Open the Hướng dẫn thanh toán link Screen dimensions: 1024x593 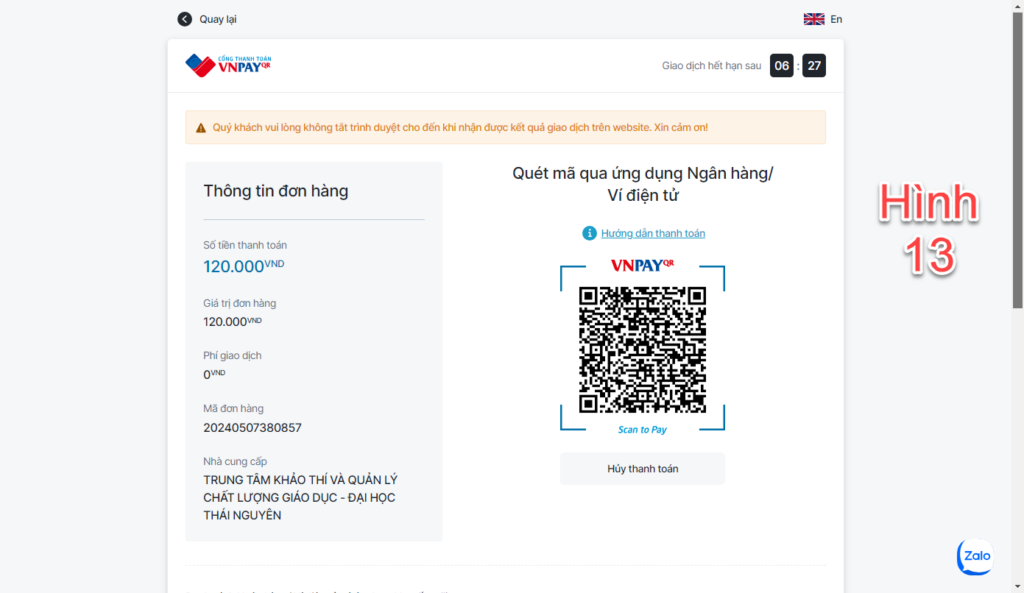click(653, 233)
